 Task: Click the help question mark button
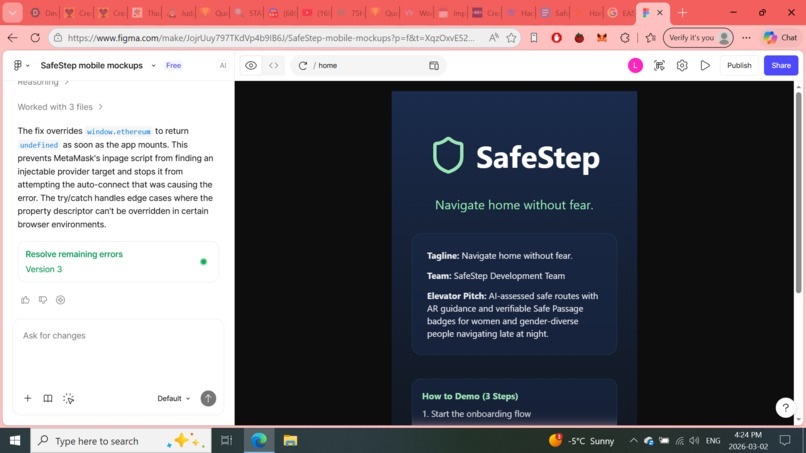click(x=785, y=408)
